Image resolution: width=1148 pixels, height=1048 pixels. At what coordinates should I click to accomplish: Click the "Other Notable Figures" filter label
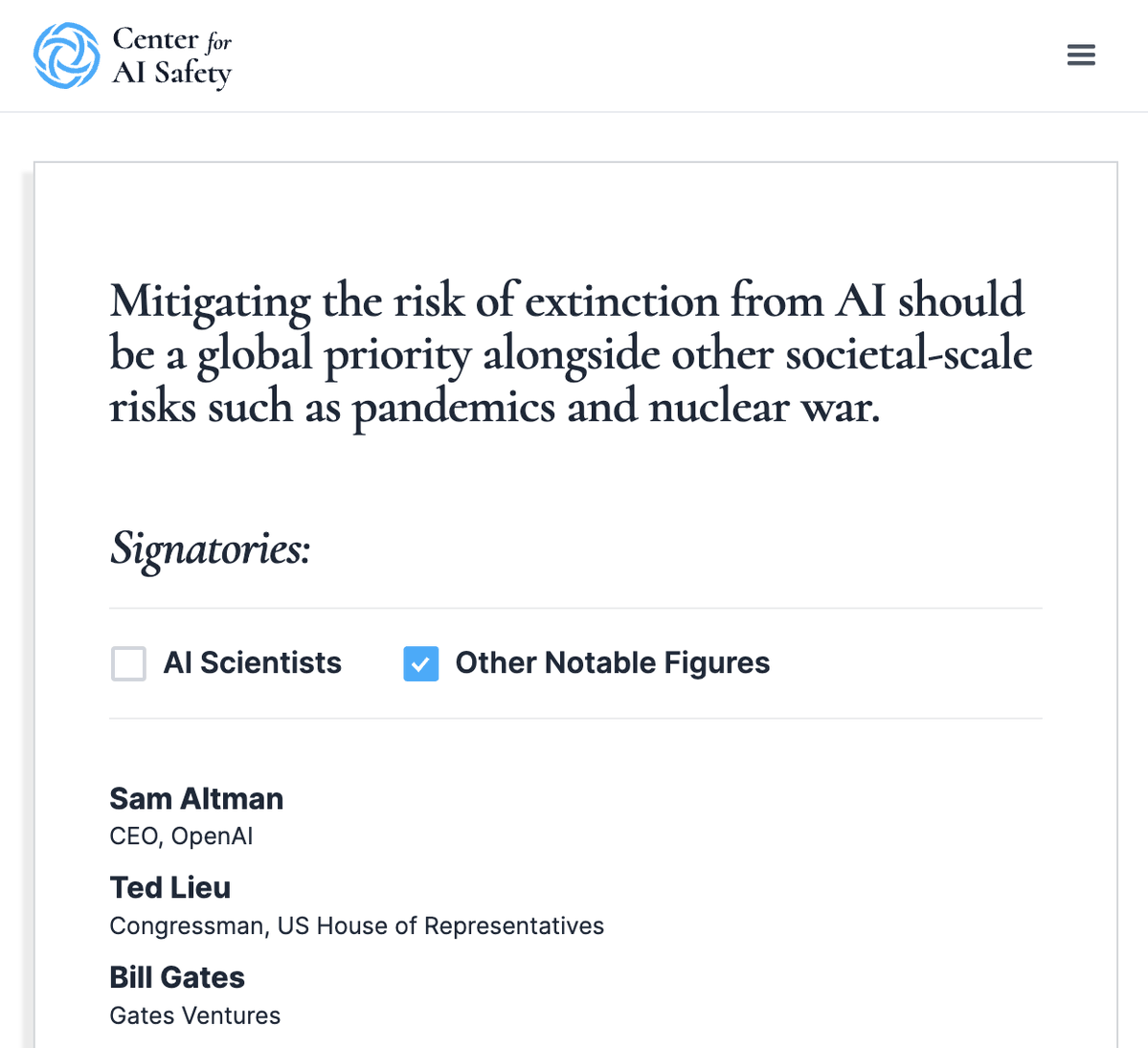click(x=612, y=663)
